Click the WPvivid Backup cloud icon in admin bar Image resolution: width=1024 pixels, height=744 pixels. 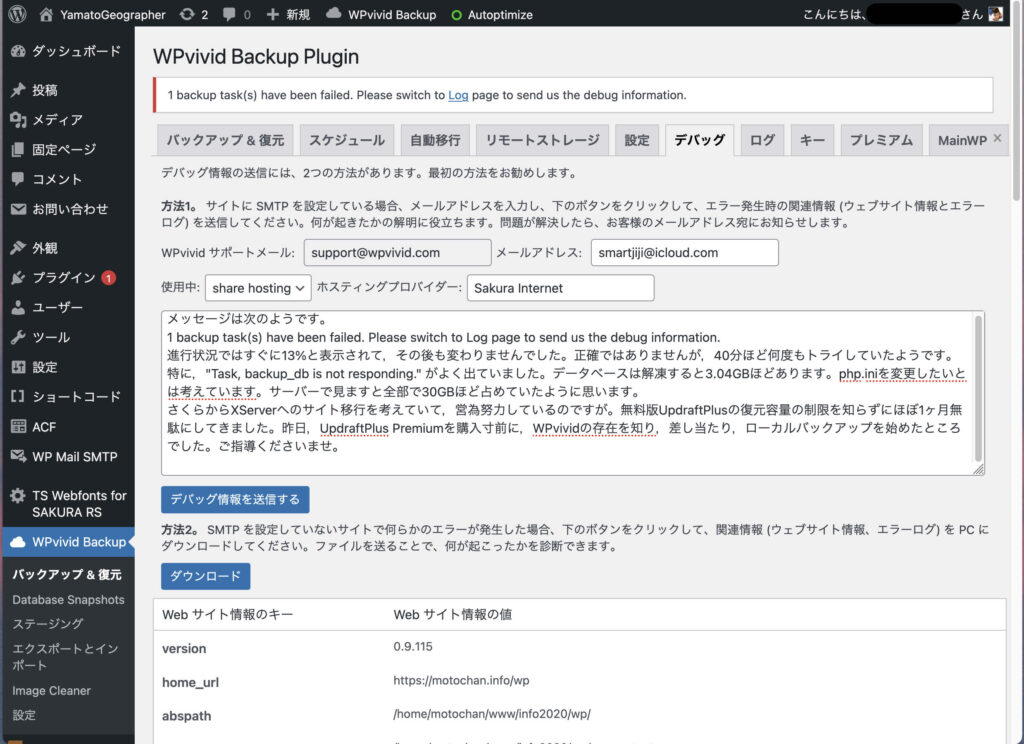333,14
